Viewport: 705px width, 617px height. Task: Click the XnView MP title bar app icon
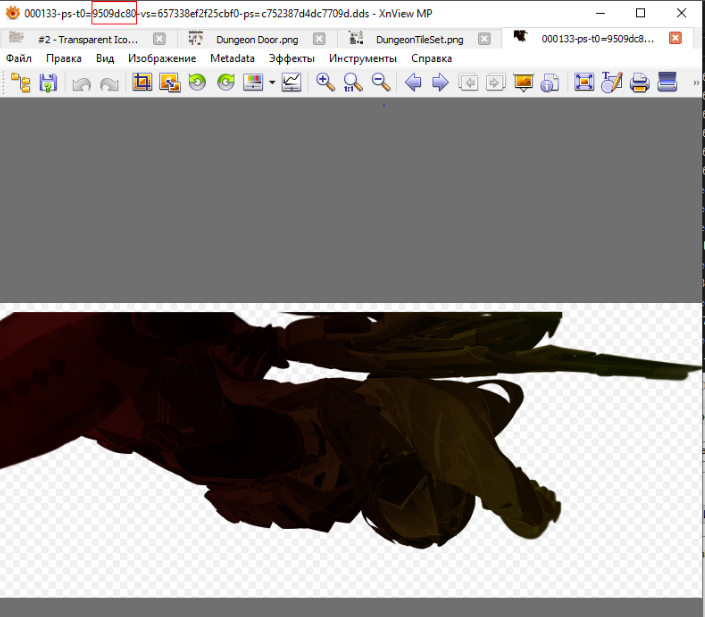13,13
